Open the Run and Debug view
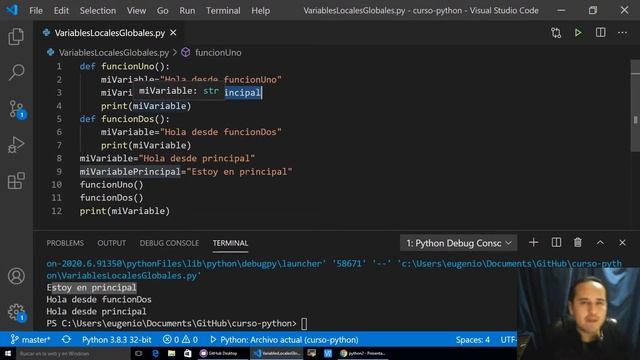Image resolution: width=640 pixels, height=360 pixels. point(16,145)
